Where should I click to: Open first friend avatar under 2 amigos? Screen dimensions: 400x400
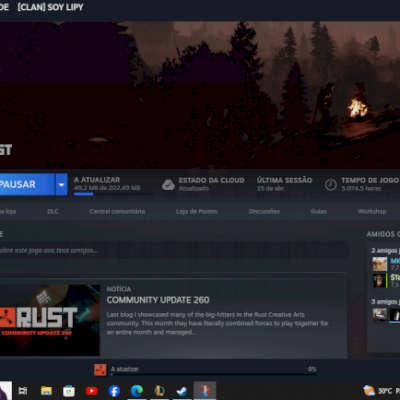click(380, 264)
